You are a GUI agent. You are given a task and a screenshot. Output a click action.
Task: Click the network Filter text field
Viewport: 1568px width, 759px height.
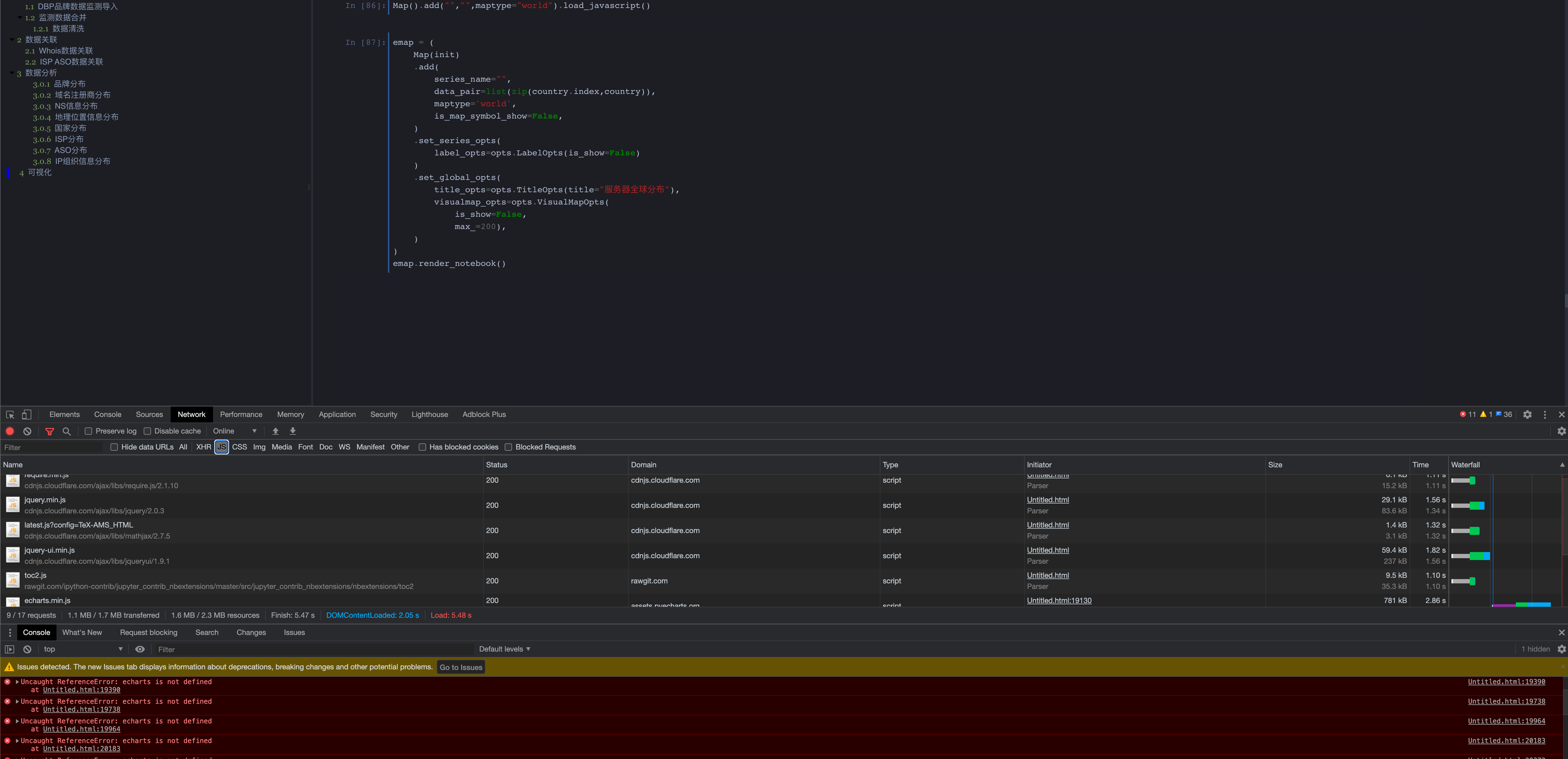pos(52,447)
